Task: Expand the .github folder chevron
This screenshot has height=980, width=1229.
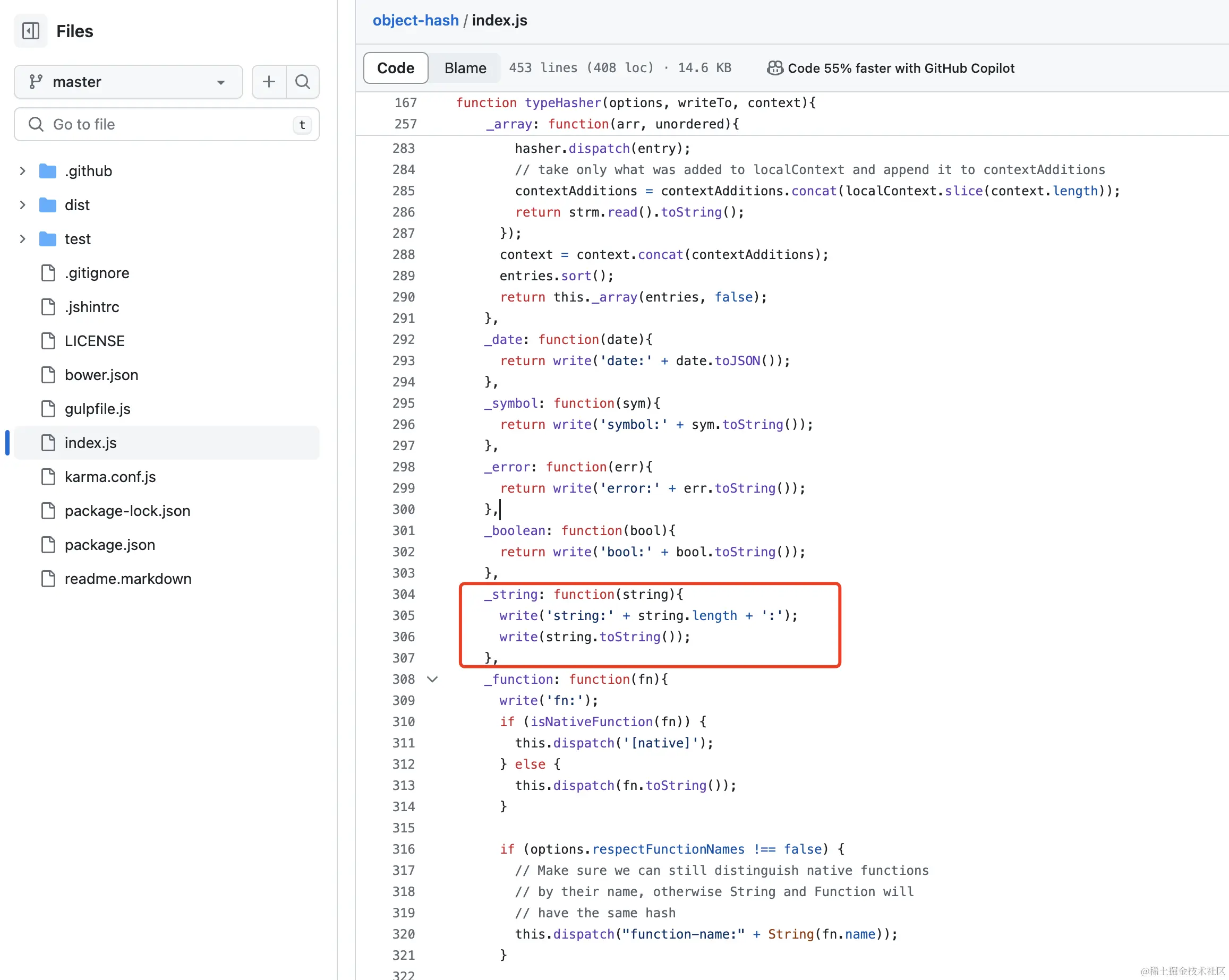Action: tap(23, 171)
